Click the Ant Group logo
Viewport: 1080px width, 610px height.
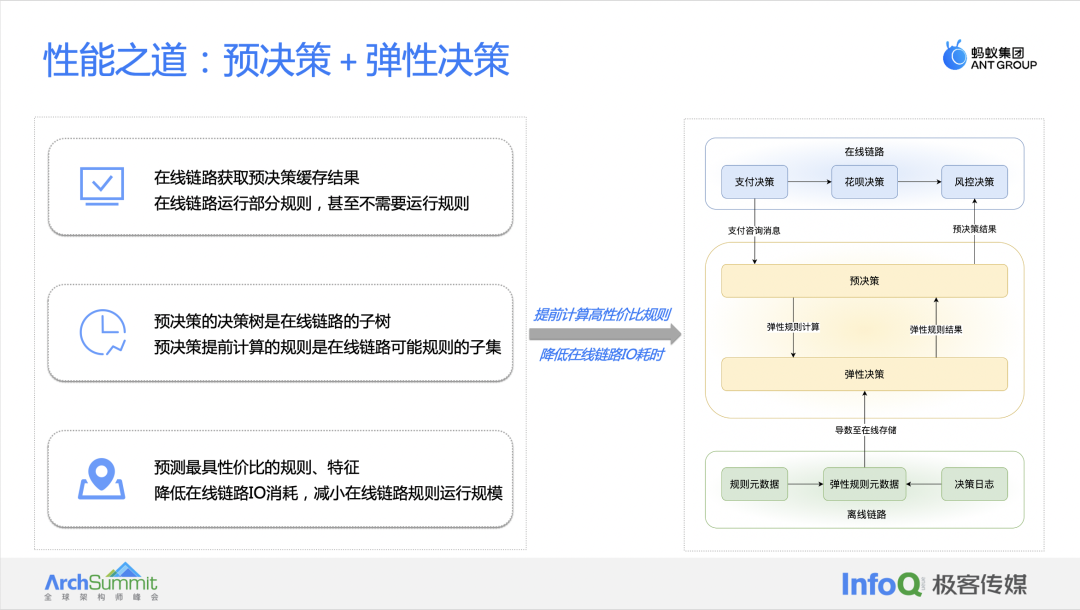coord(990,56)
